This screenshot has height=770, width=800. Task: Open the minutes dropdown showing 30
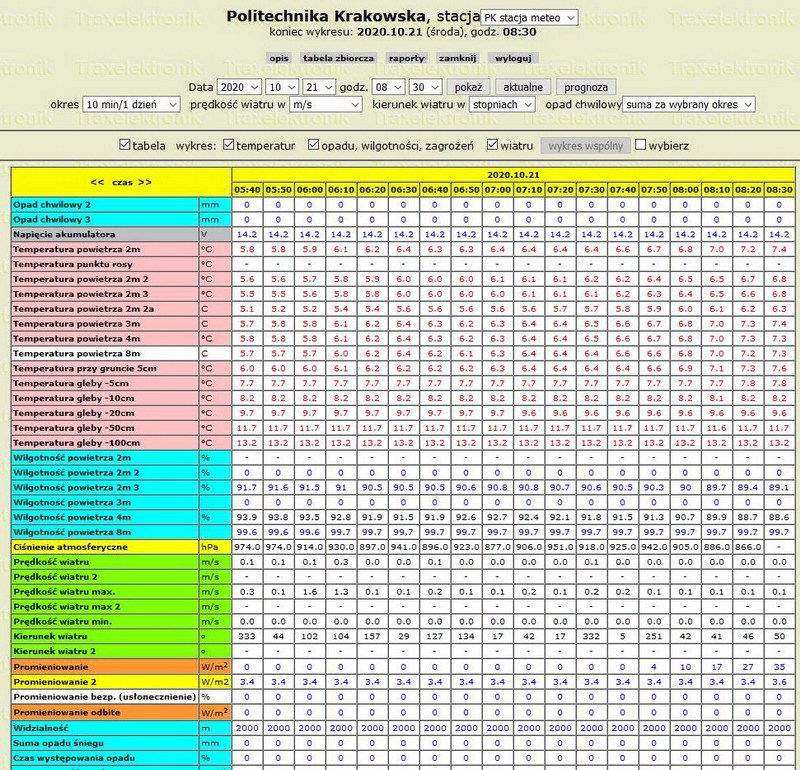pos(425,87)
